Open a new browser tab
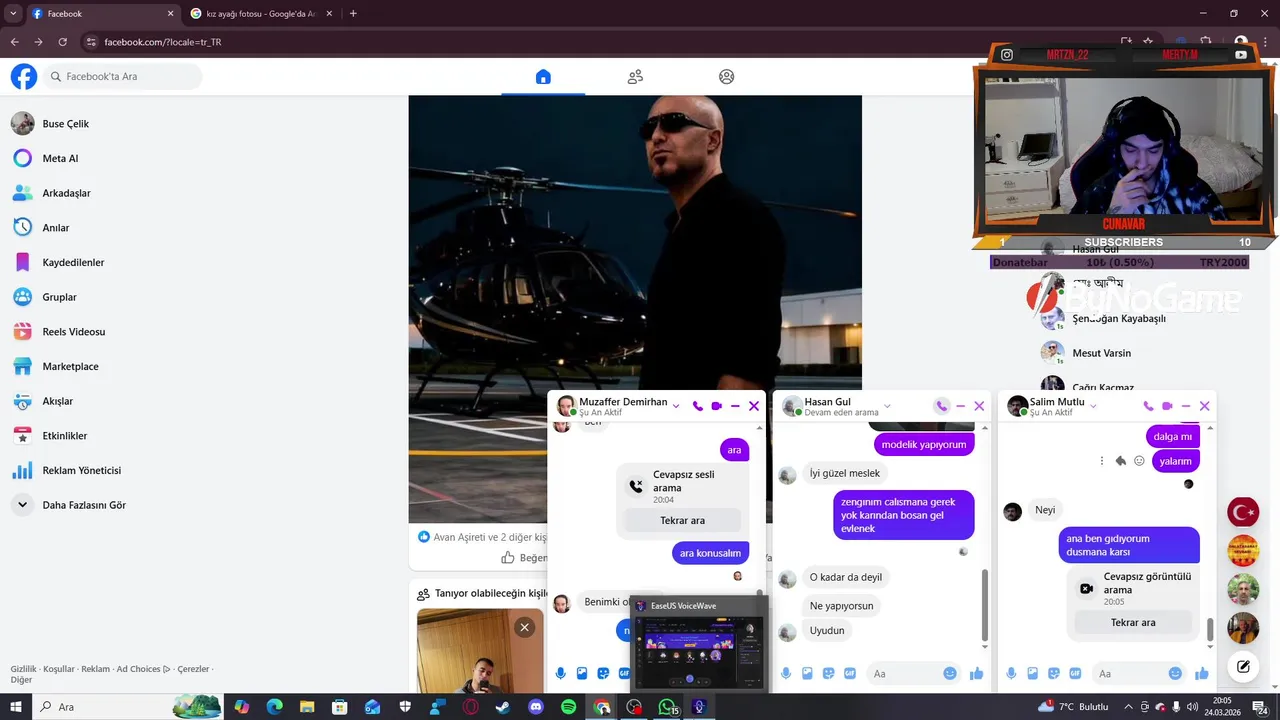The image size is (1280, 720). click(x=353, y=14)
